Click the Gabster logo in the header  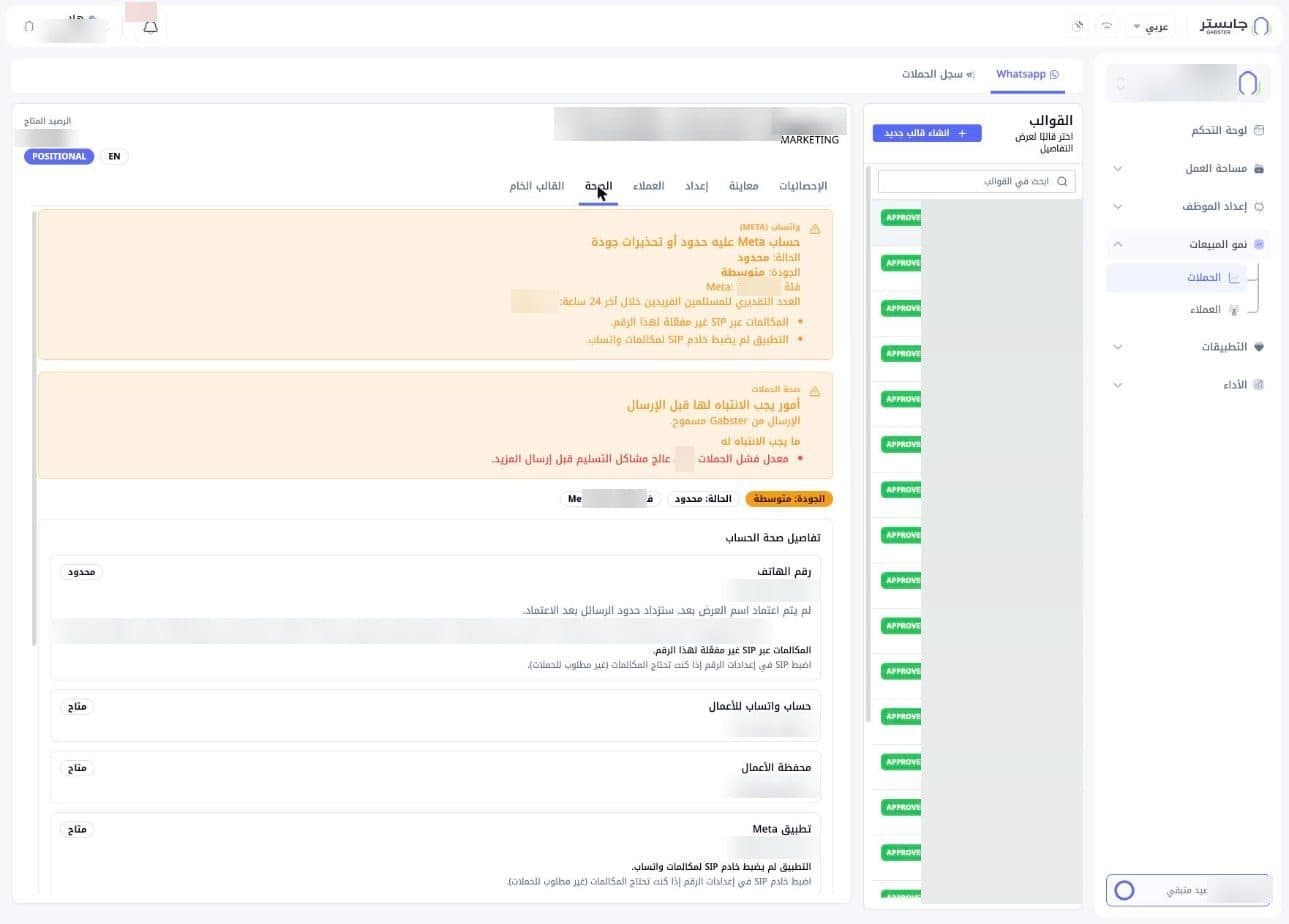pyautogui.click(x=1236, y=26)
